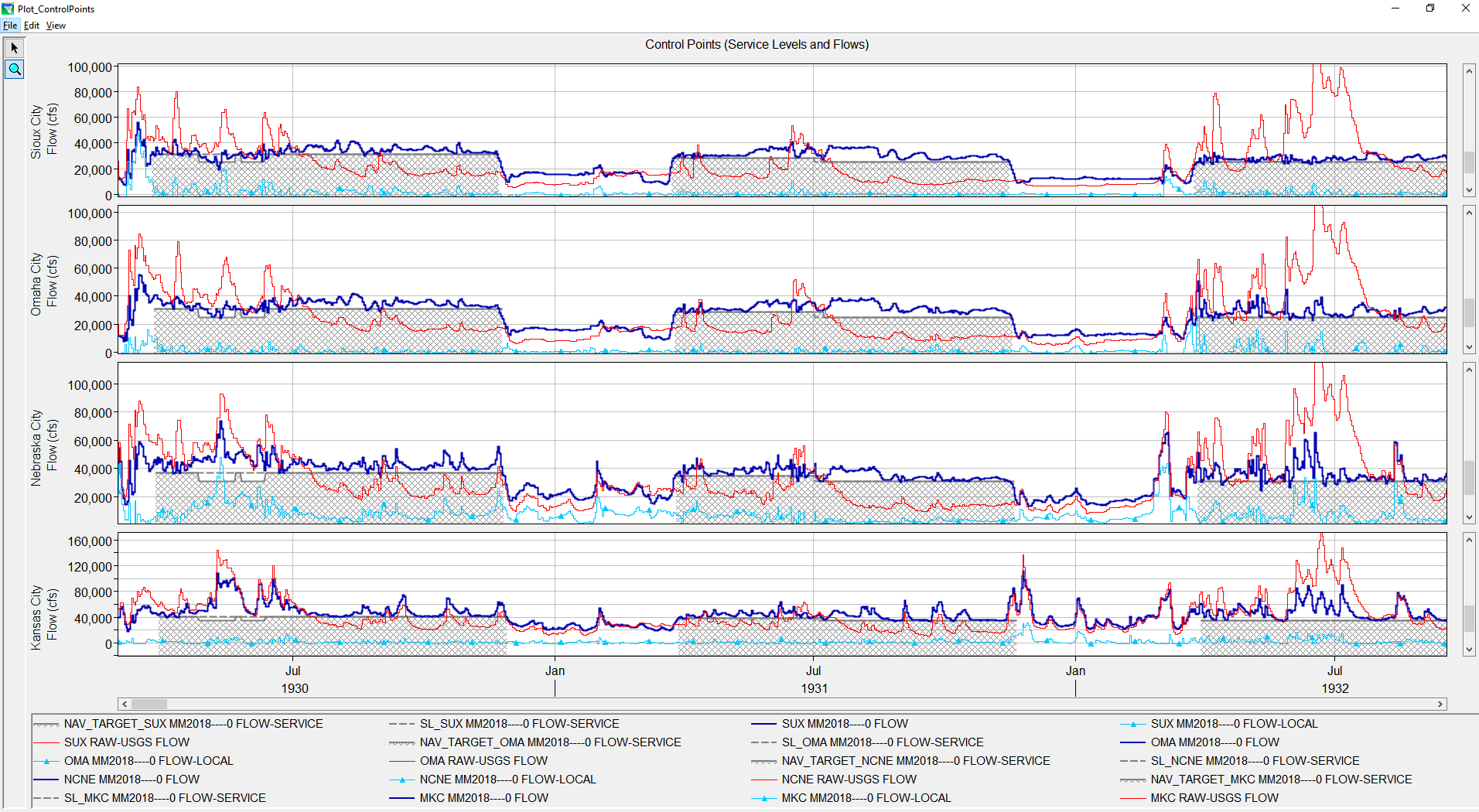The height and width of the screenshot is (812, 1479).
Task: Restore down the window
Action: (x=1429, y=9)
